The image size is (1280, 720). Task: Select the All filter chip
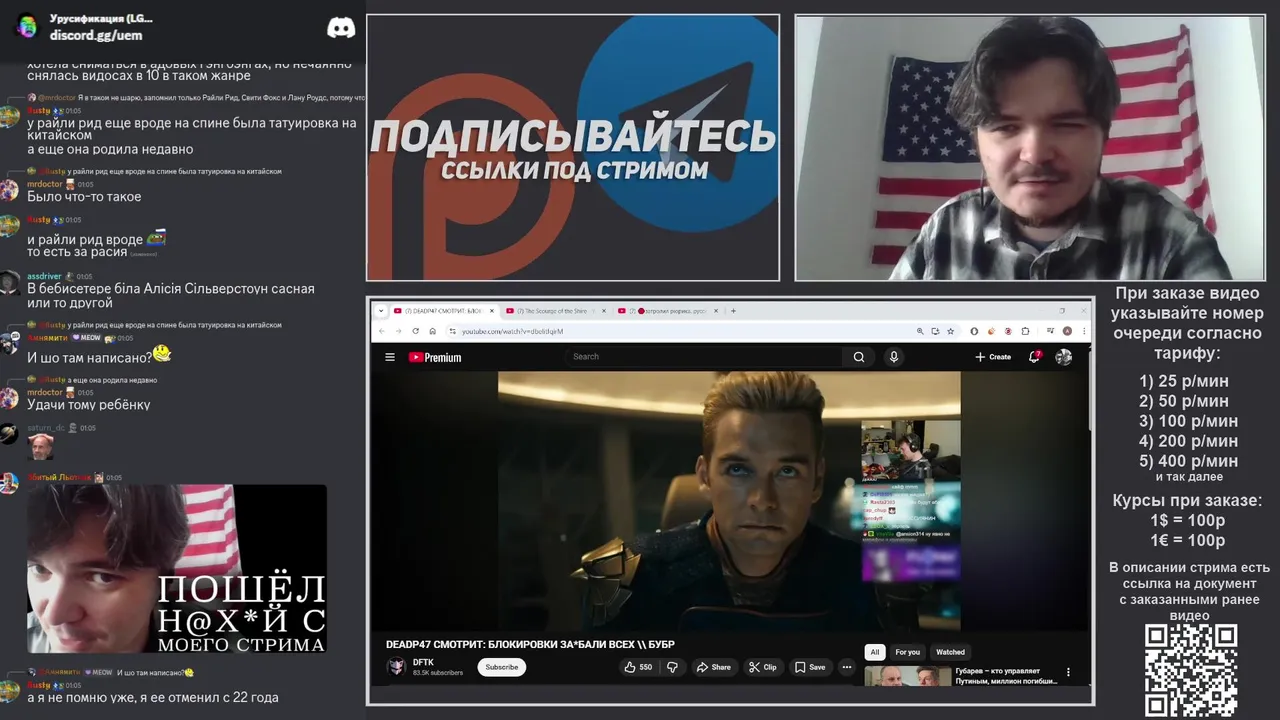(x=874, y=652)
